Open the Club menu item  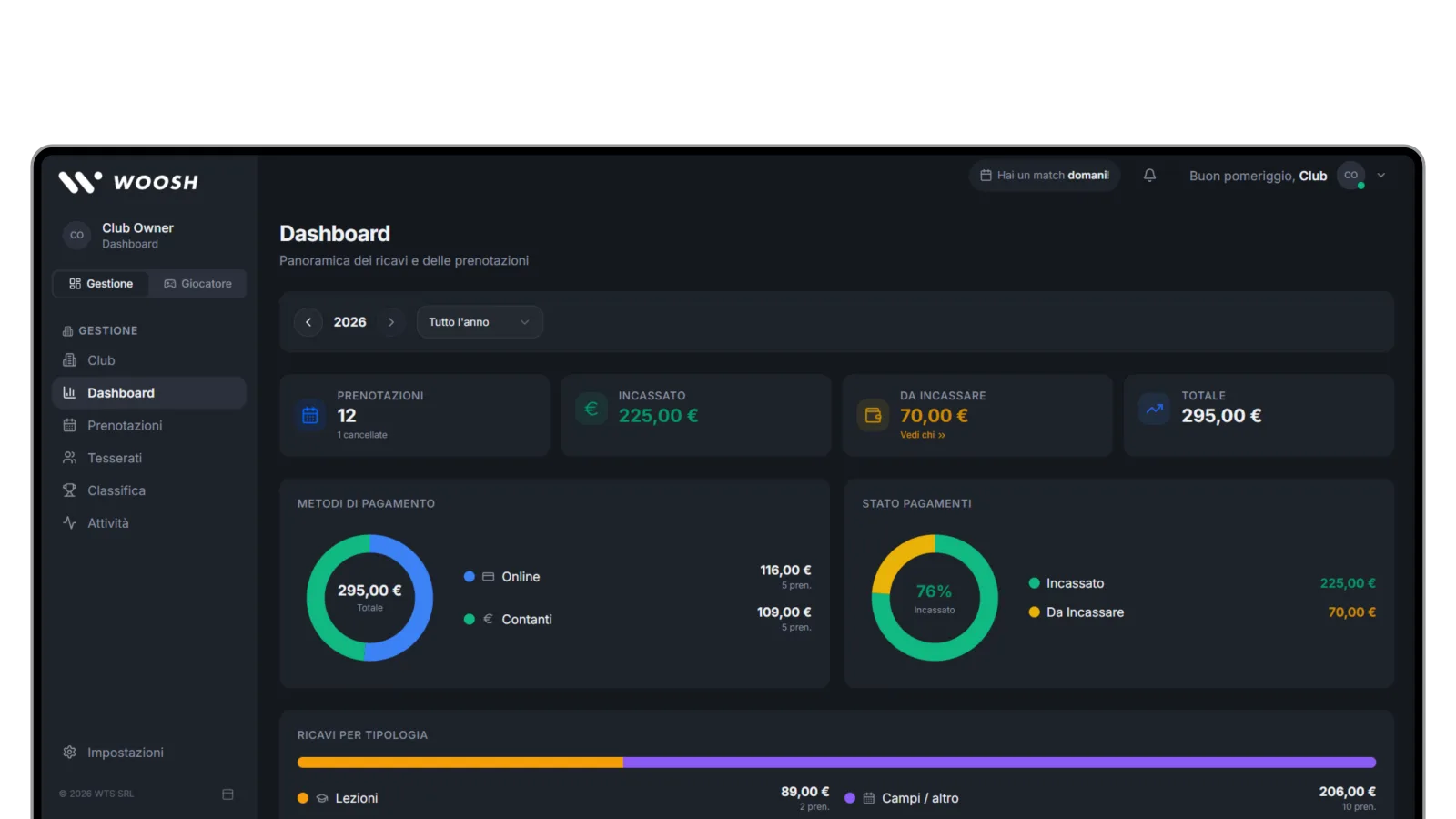(149, 360)
